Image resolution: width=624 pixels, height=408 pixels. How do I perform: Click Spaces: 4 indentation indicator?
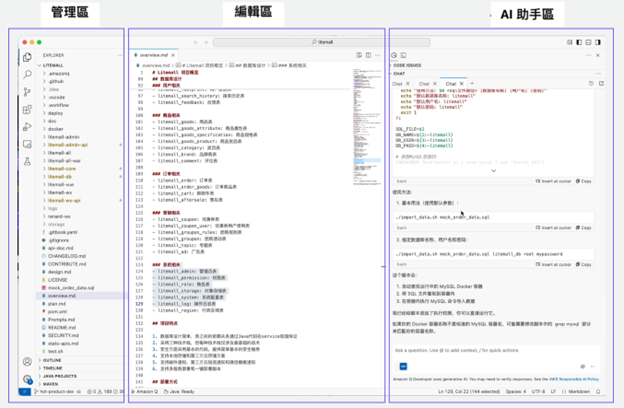pos(516,392)
